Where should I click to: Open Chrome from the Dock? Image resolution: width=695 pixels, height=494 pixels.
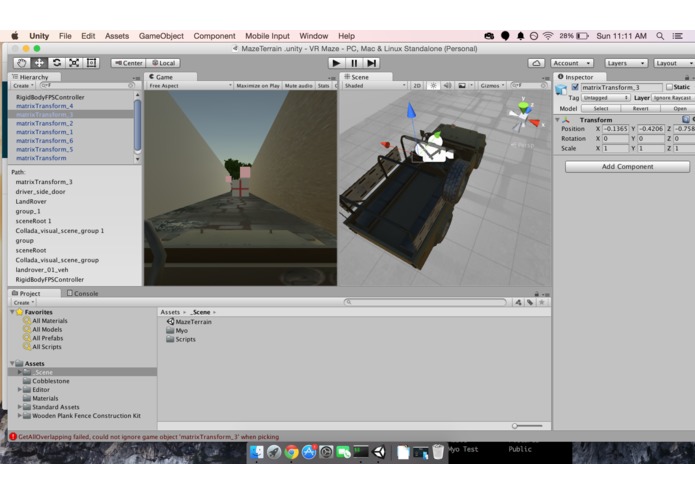(291, 452)
